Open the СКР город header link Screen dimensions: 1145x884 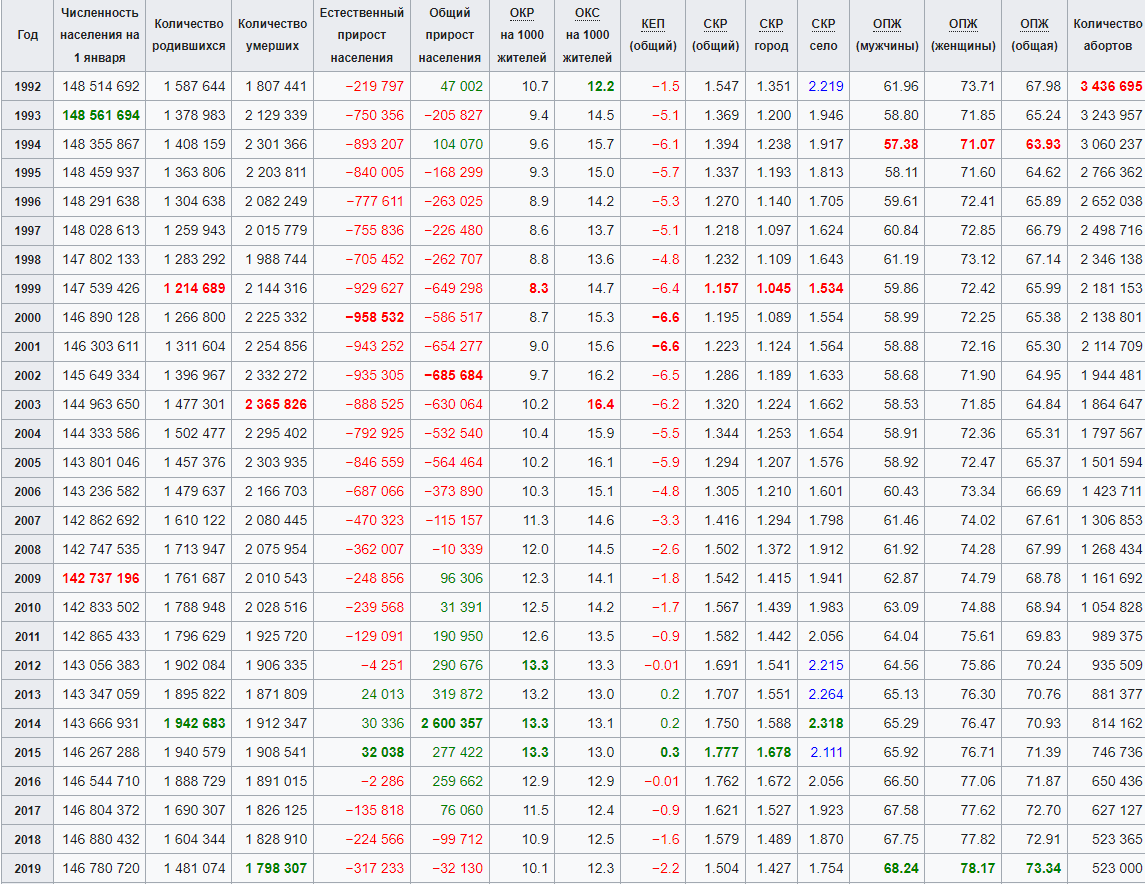[771, 24]
